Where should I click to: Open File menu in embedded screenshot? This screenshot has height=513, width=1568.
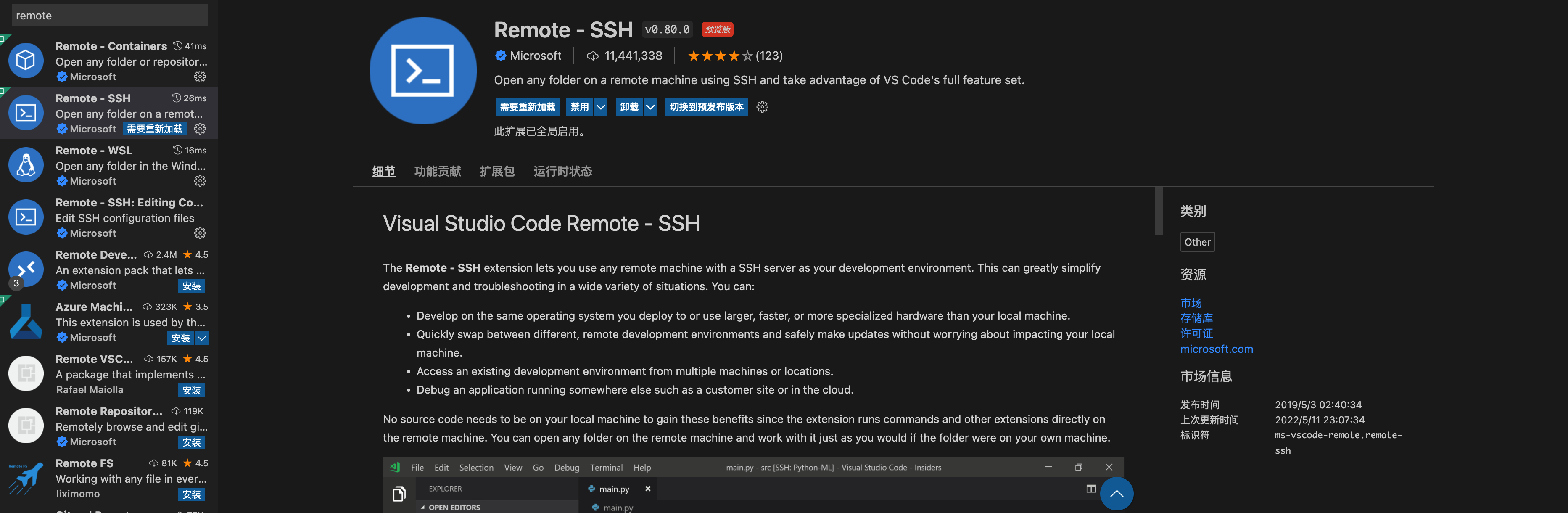pyautogui.click(x=417, y=467)
